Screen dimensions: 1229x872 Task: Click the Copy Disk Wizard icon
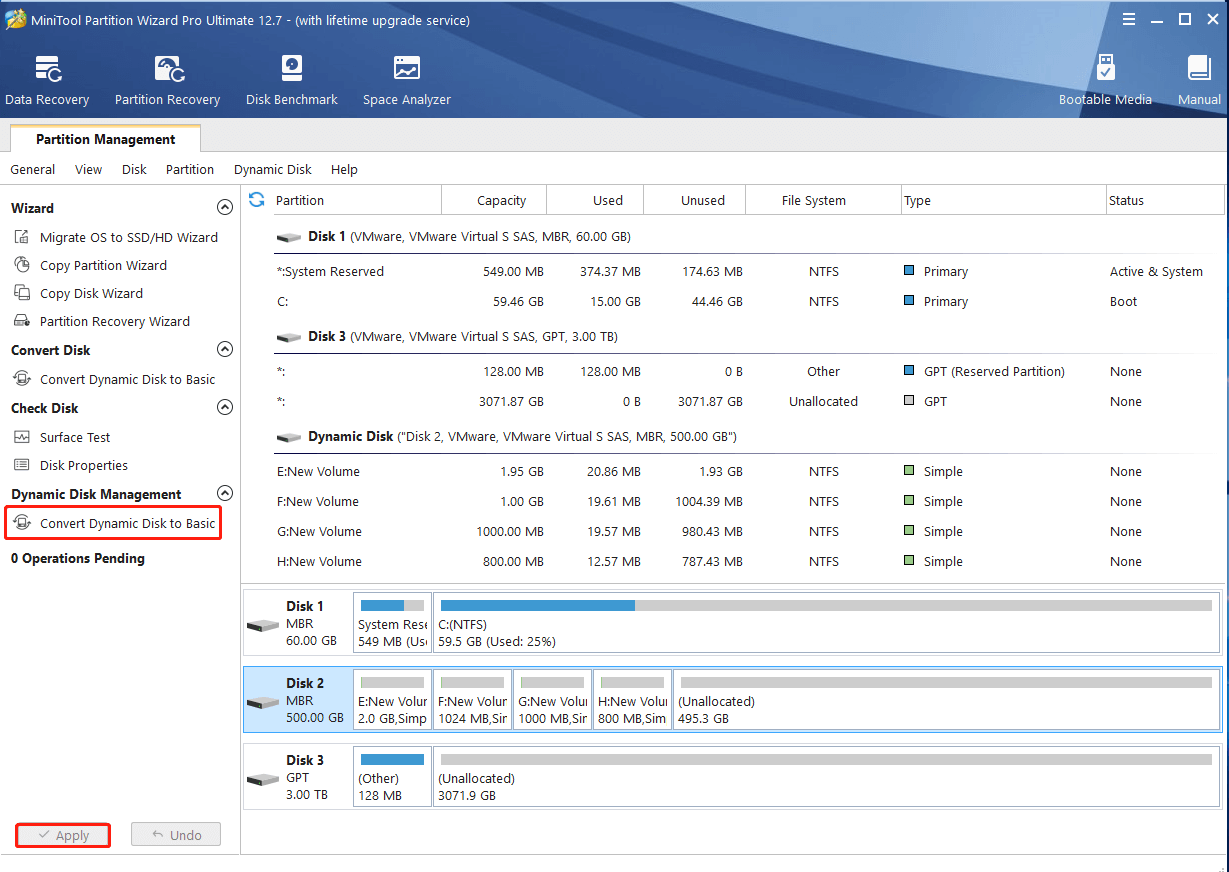tap(22, 293)
